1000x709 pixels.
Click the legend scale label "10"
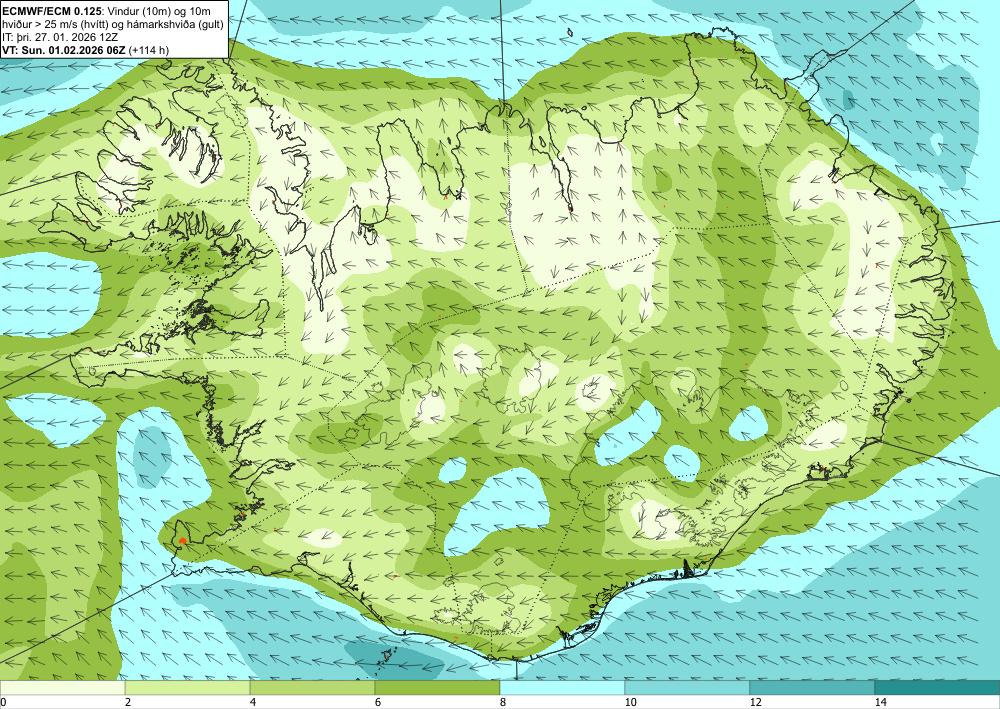coord(630,702)
